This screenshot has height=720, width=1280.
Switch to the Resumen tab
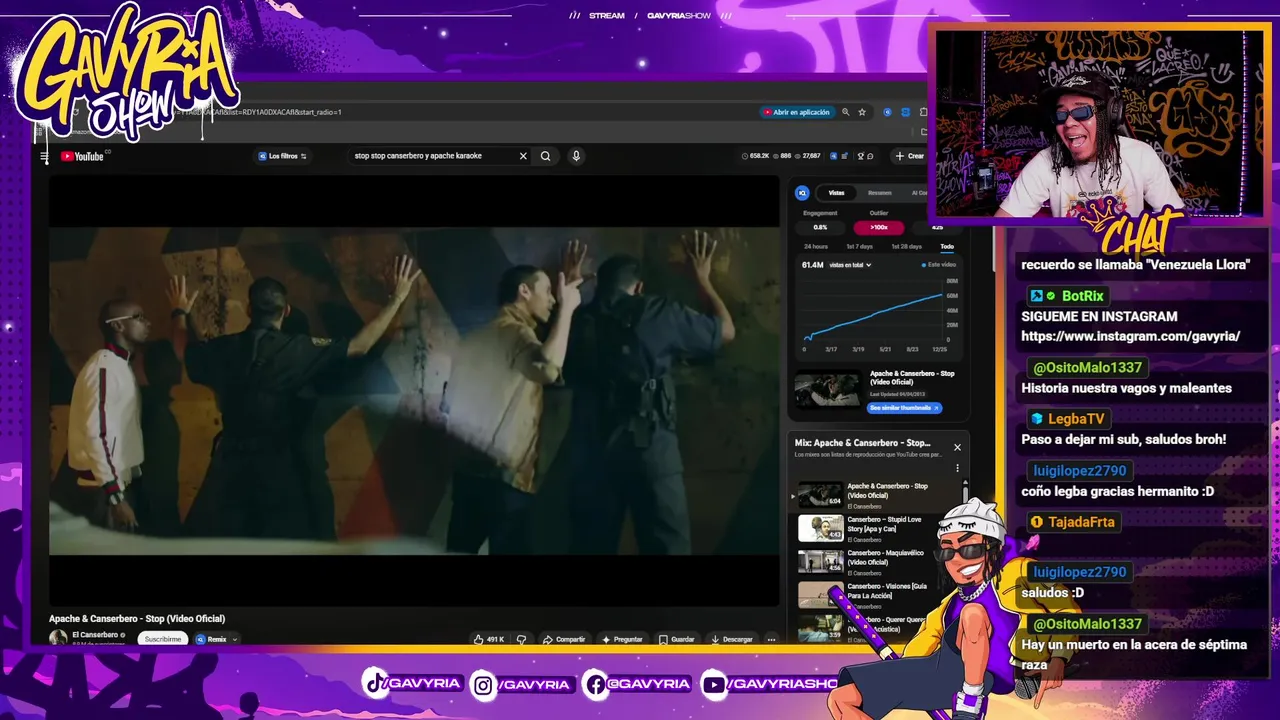[x=879, y=193]
